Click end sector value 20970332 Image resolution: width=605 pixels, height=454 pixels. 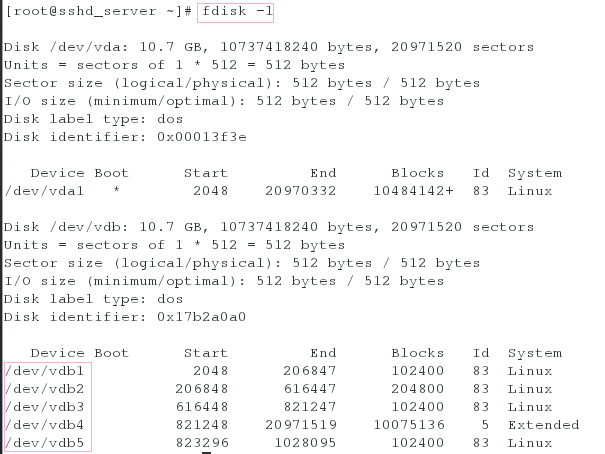(x=301, y=191)
